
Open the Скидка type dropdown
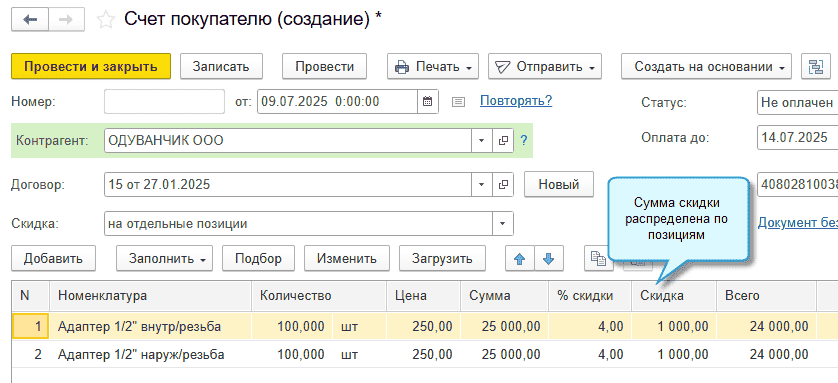(x=502, y=224)
